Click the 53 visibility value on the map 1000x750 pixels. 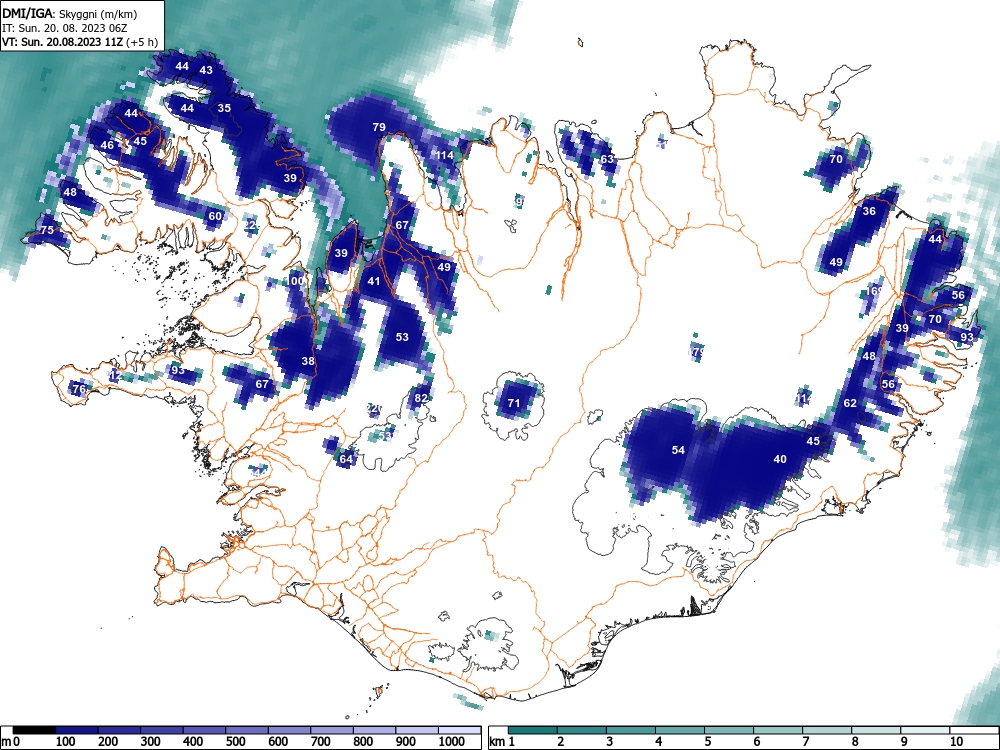click(402, 337)
